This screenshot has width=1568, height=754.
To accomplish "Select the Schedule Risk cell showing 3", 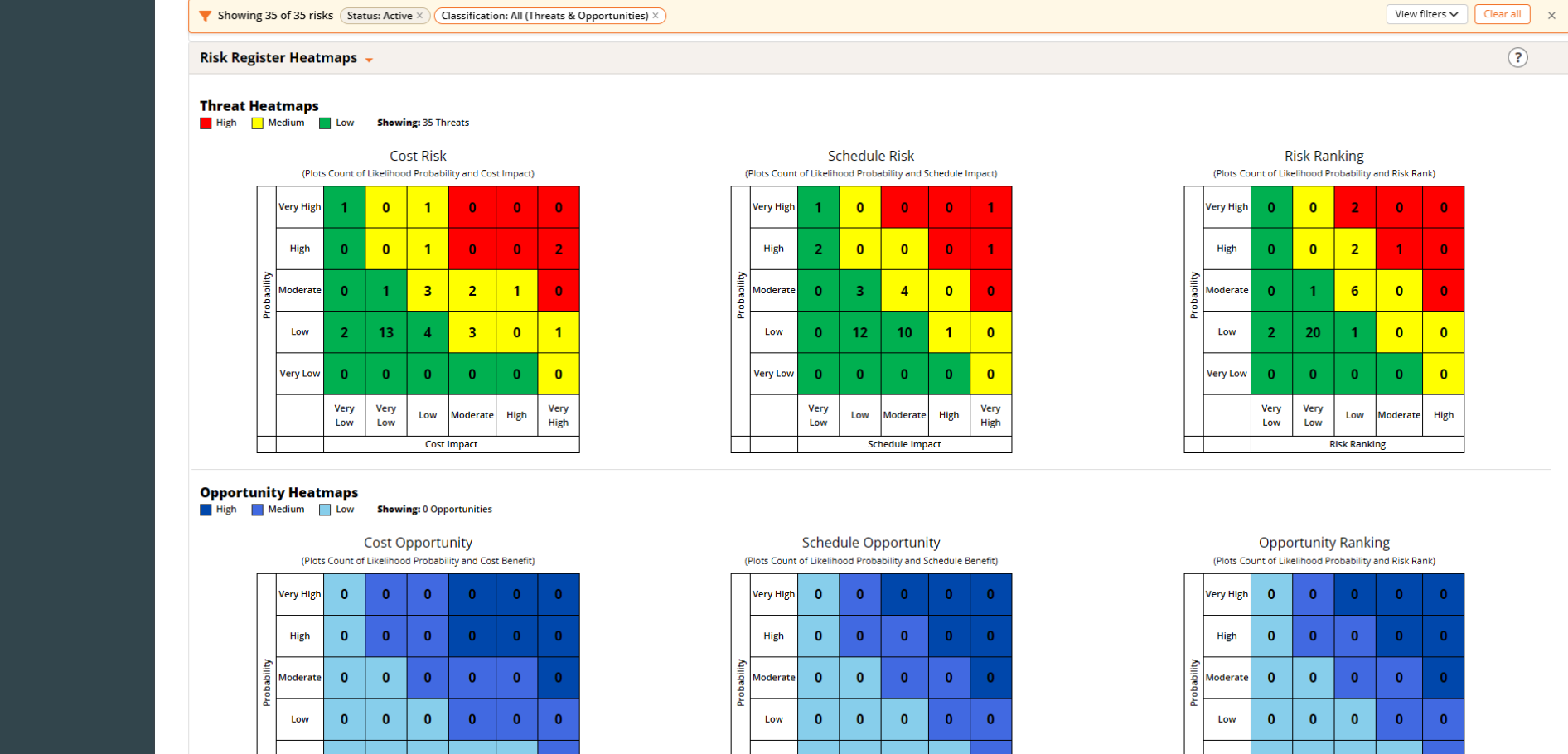I will coord(860,291).
